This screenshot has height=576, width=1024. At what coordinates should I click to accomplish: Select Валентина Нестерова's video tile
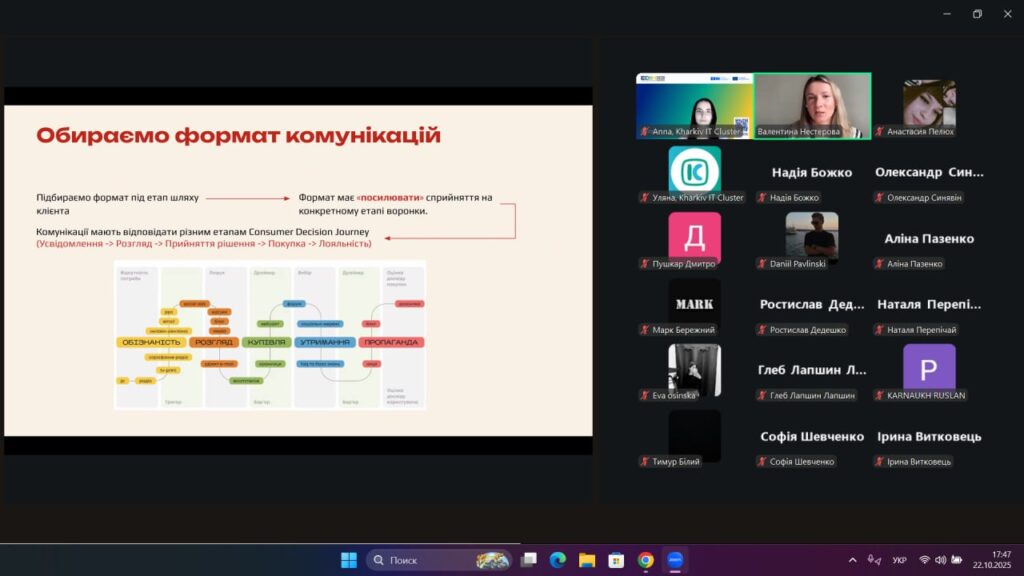tap(812, 104)
